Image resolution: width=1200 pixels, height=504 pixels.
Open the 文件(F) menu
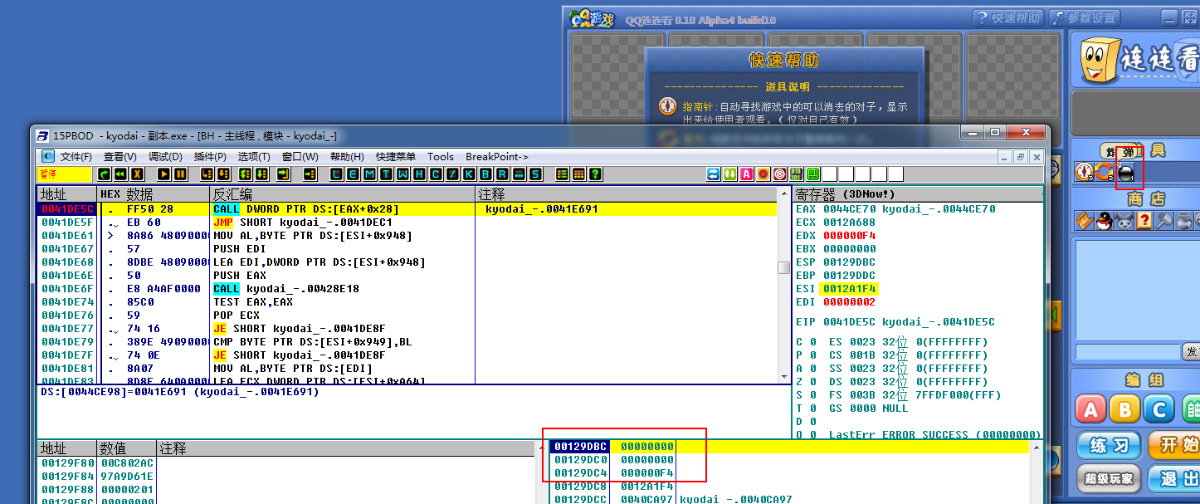(76, 157)
